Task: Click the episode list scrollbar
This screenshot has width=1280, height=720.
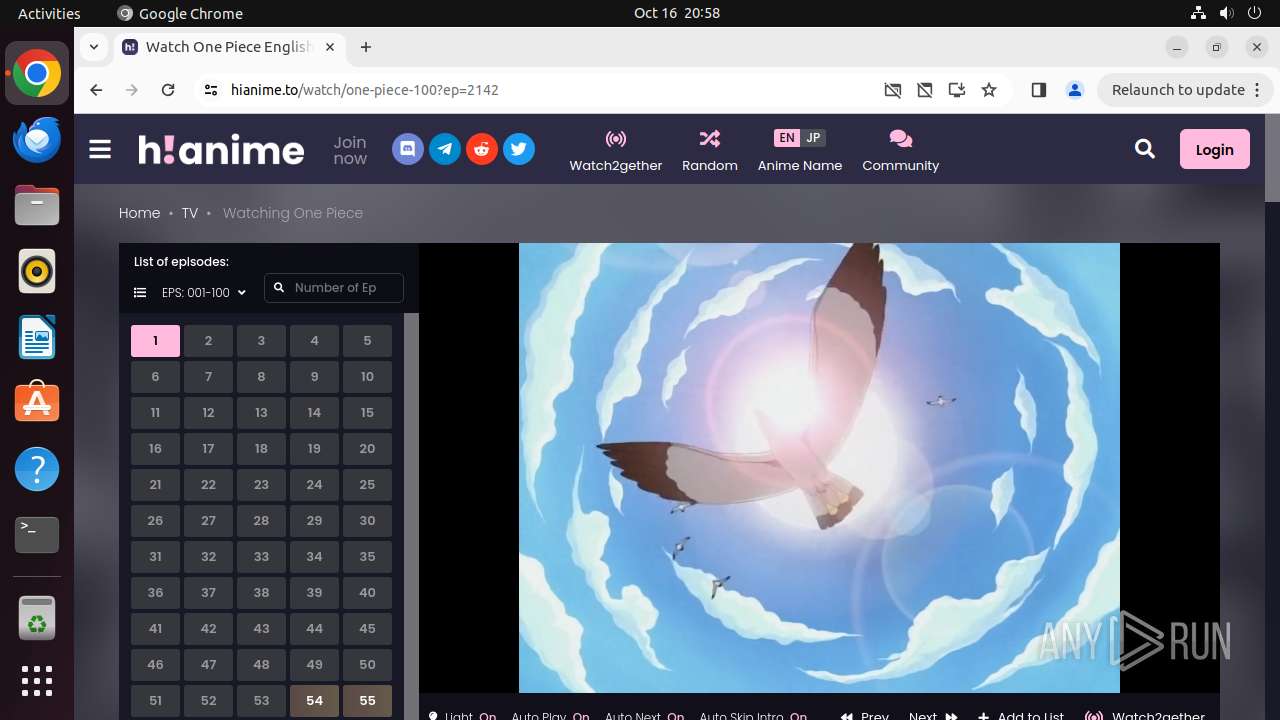Action: [x=411, y=516]
